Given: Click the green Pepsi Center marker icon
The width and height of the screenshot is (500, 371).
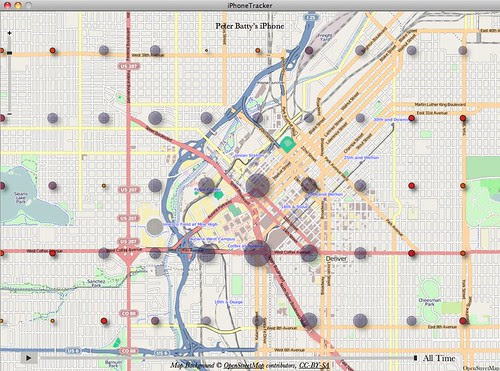Looking at the screenshot, I should click(x=218, y=195).
